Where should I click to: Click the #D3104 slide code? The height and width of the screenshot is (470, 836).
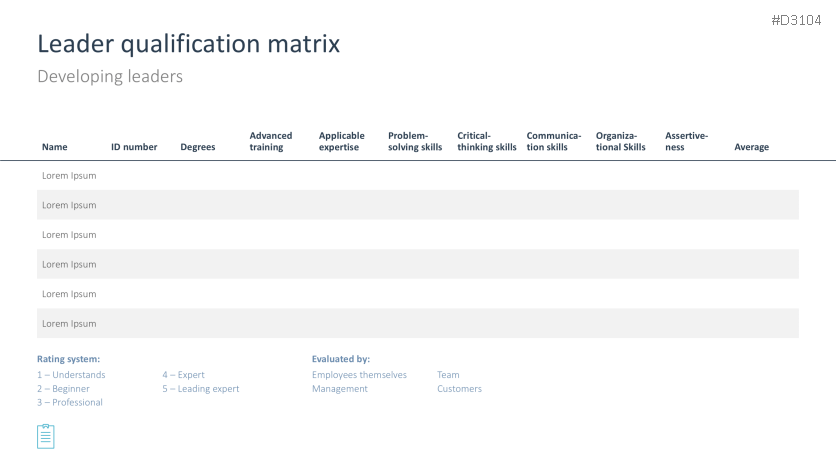coord(796,20)
